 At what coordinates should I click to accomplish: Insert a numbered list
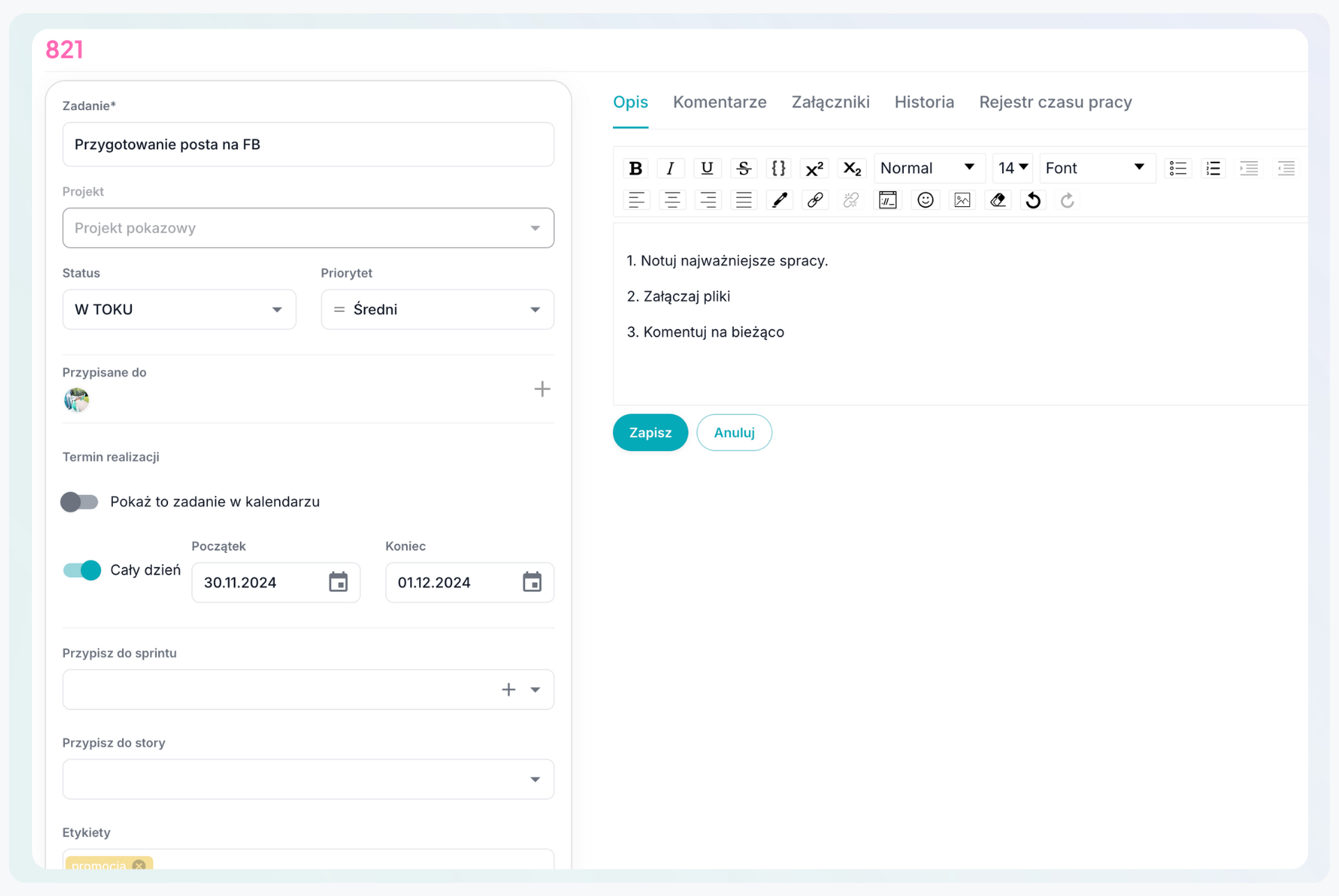pyautogui.click(x=1213, y=168)
